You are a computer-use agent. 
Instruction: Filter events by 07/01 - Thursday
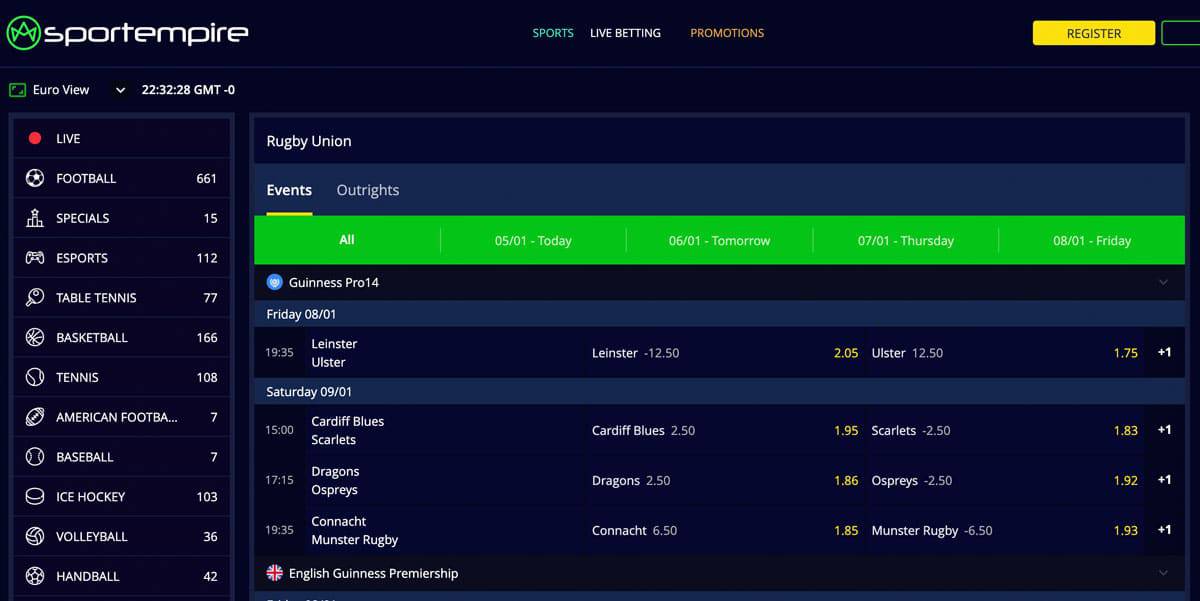click(x=906, y=240)
